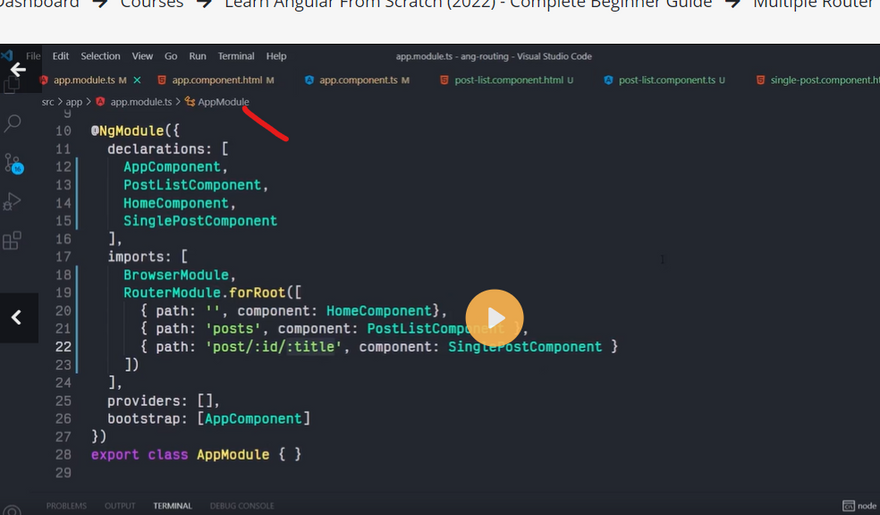Open the Terminal menu in menu bar
This screenshot has height=515, width=880.
236,56
